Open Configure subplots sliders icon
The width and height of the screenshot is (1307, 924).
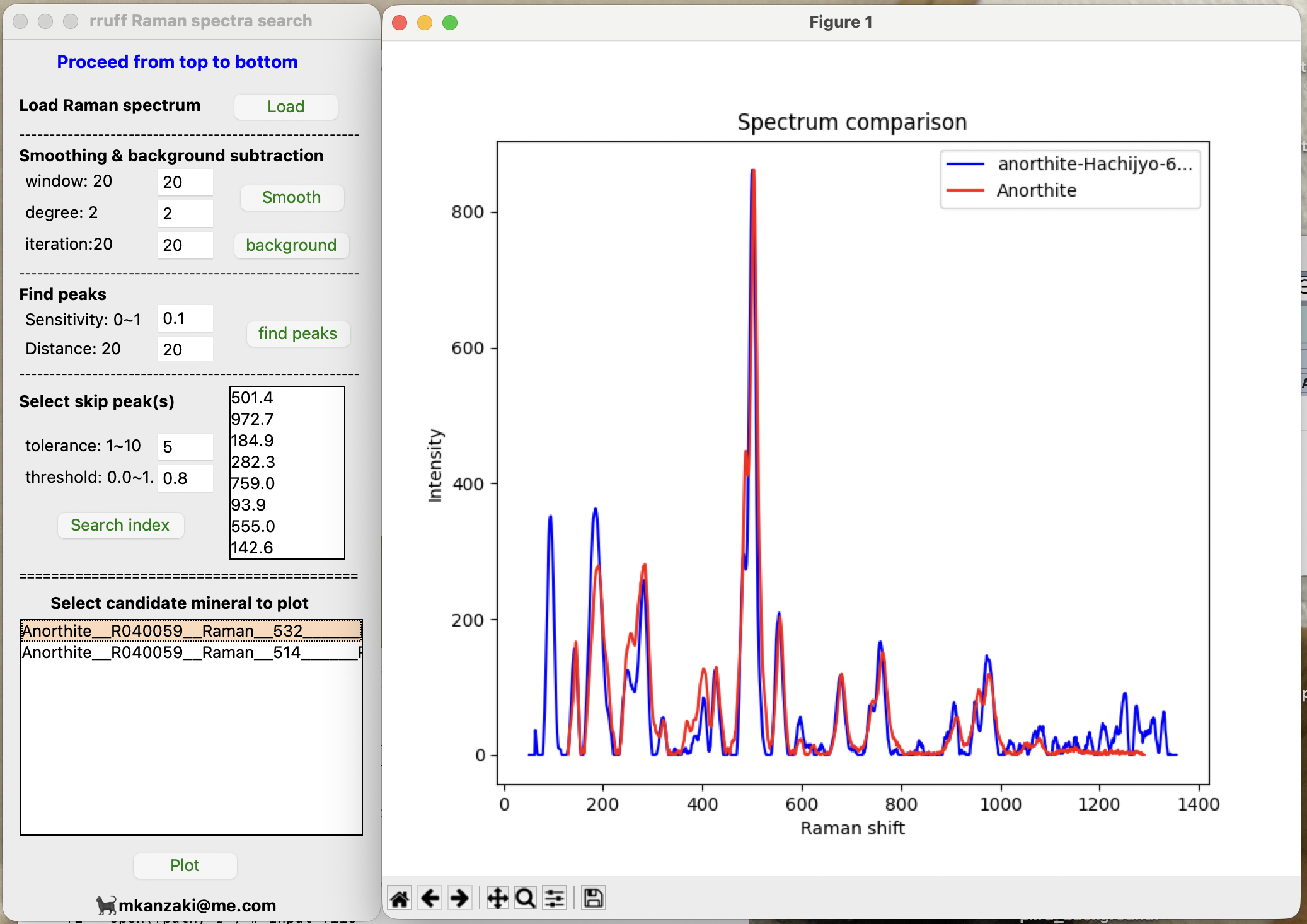coord(555,898)
